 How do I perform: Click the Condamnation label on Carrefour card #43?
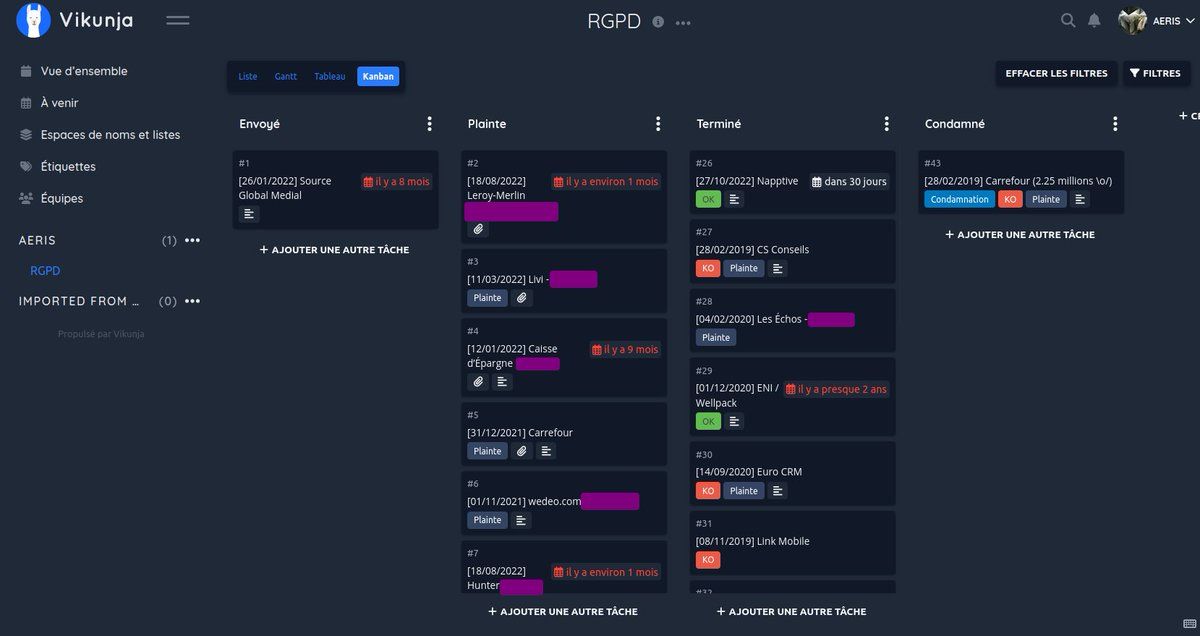959,199
